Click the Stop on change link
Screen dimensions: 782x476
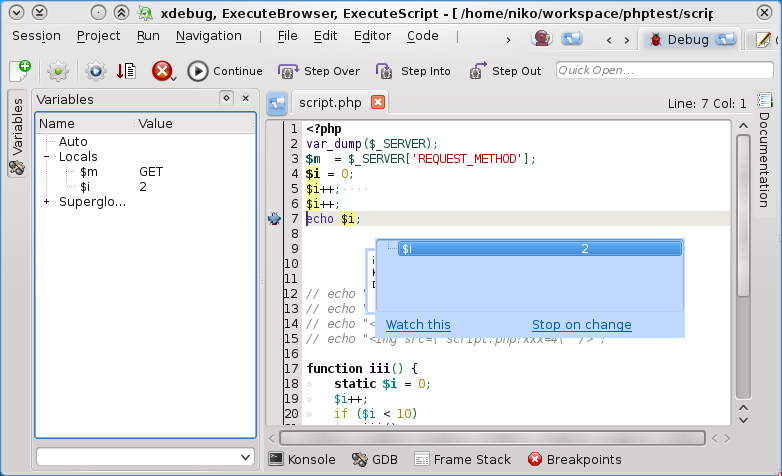click(582, 325)
